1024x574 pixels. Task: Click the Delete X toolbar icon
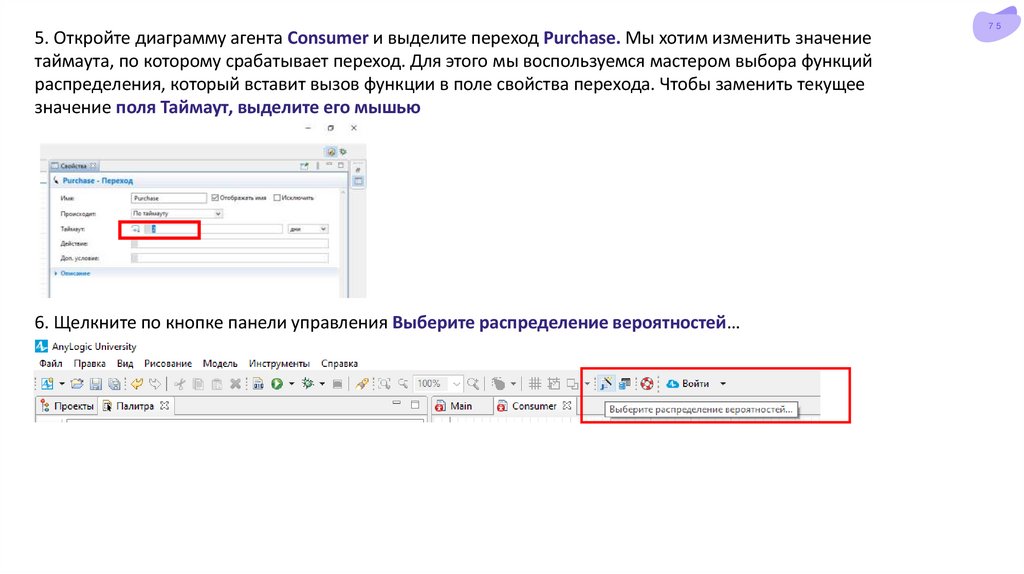235,383
